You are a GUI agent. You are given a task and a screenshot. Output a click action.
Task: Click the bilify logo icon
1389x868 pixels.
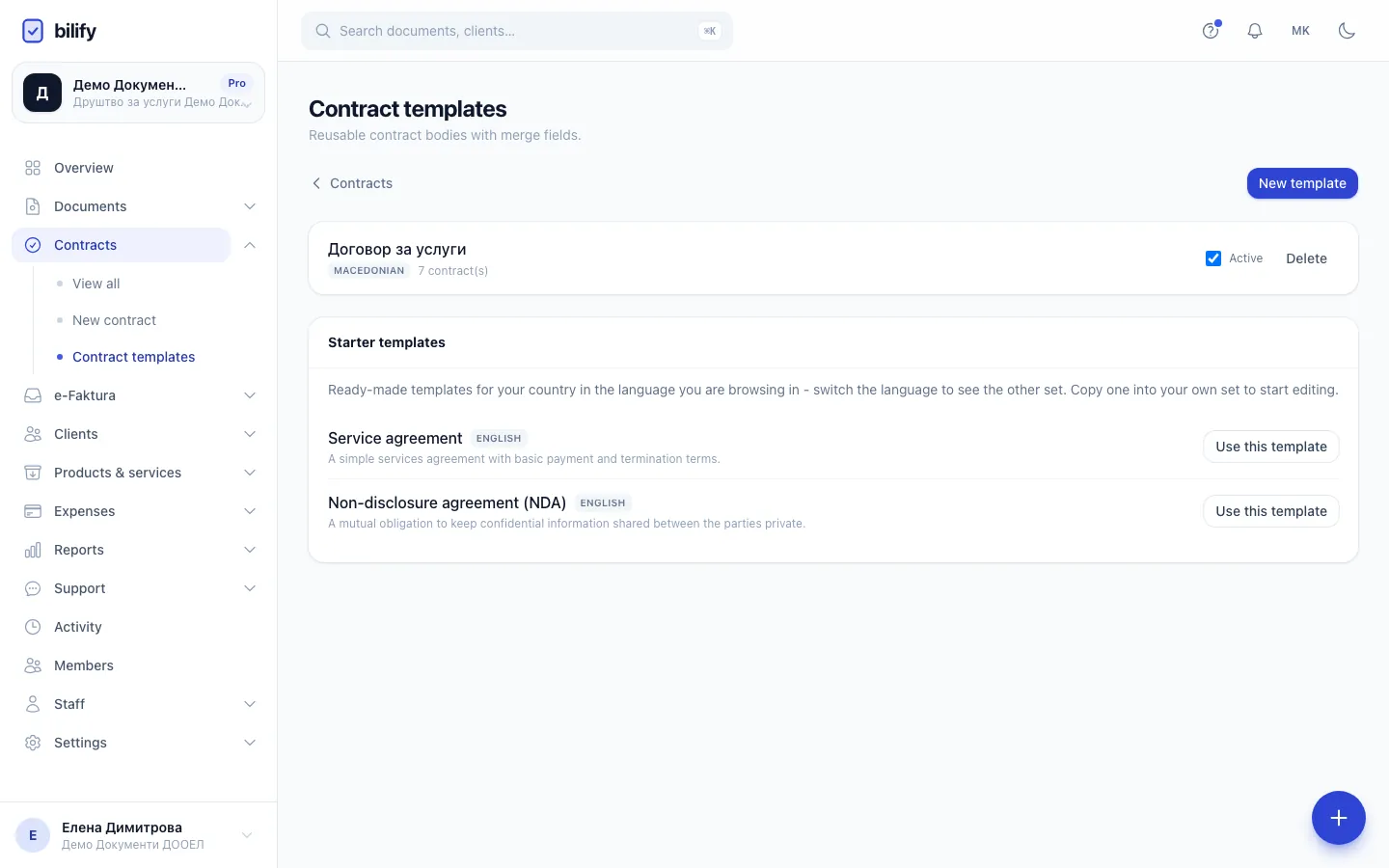33,31
